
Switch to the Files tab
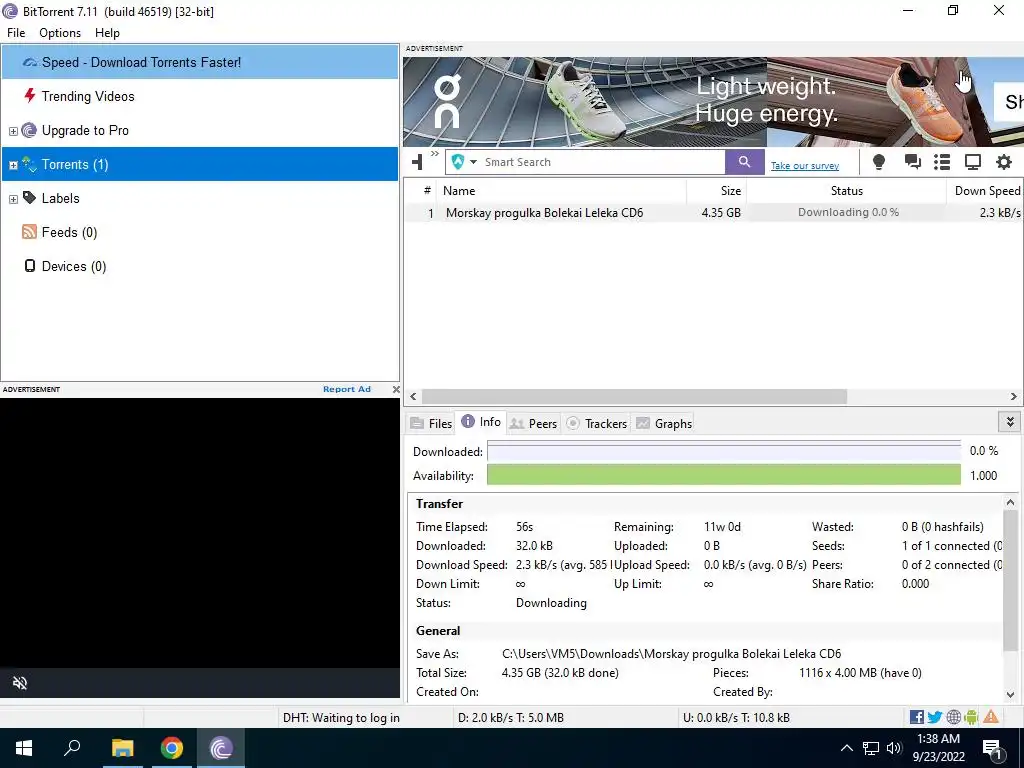pyautogui.click(x=431, y=423)
